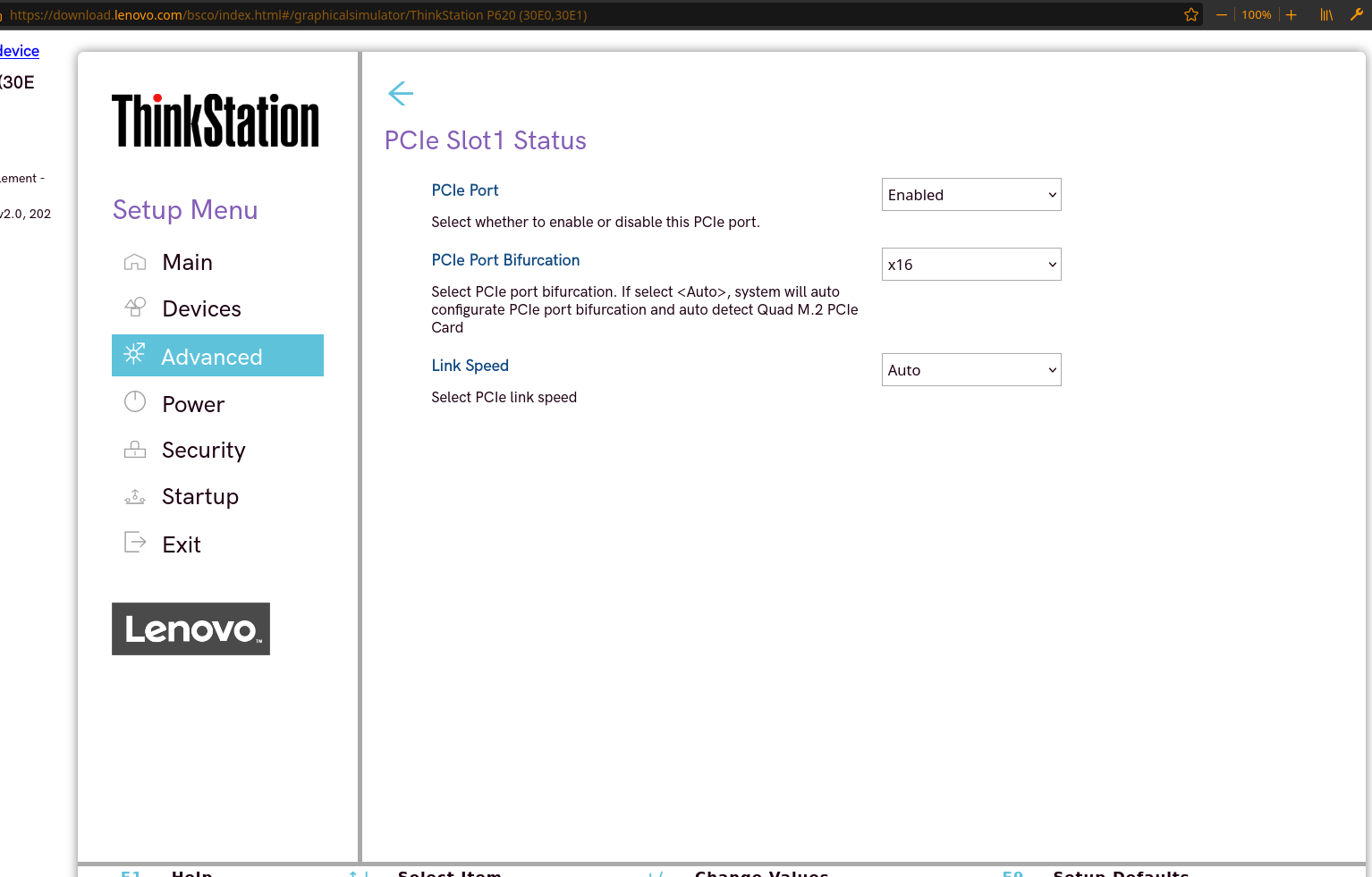Click the Devices shapes icon

(135, 308)
